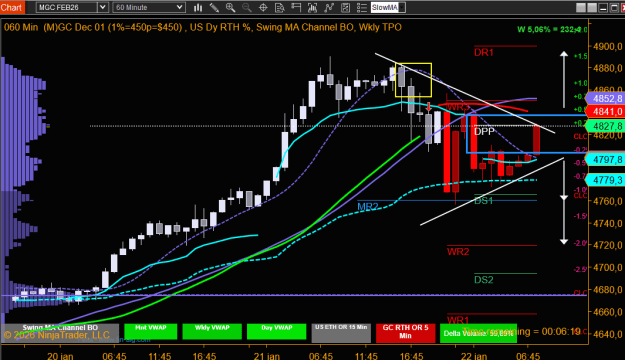Viewport: 625px width, 360px height.
Task: Toggle US ETH OR 15 Min button
Action: [x=341, y=333]
